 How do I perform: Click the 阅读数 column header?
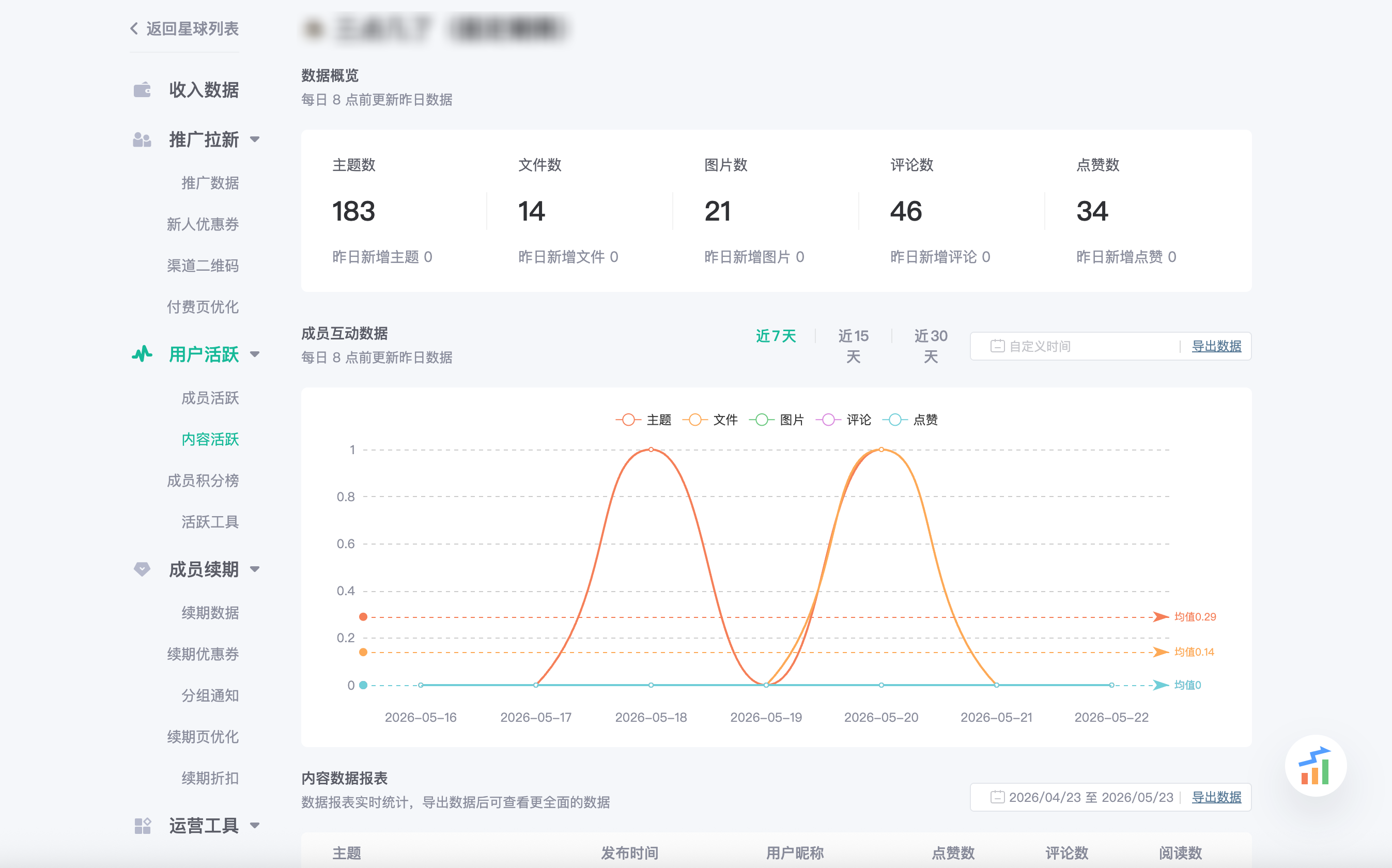(x=1180, y=853)
